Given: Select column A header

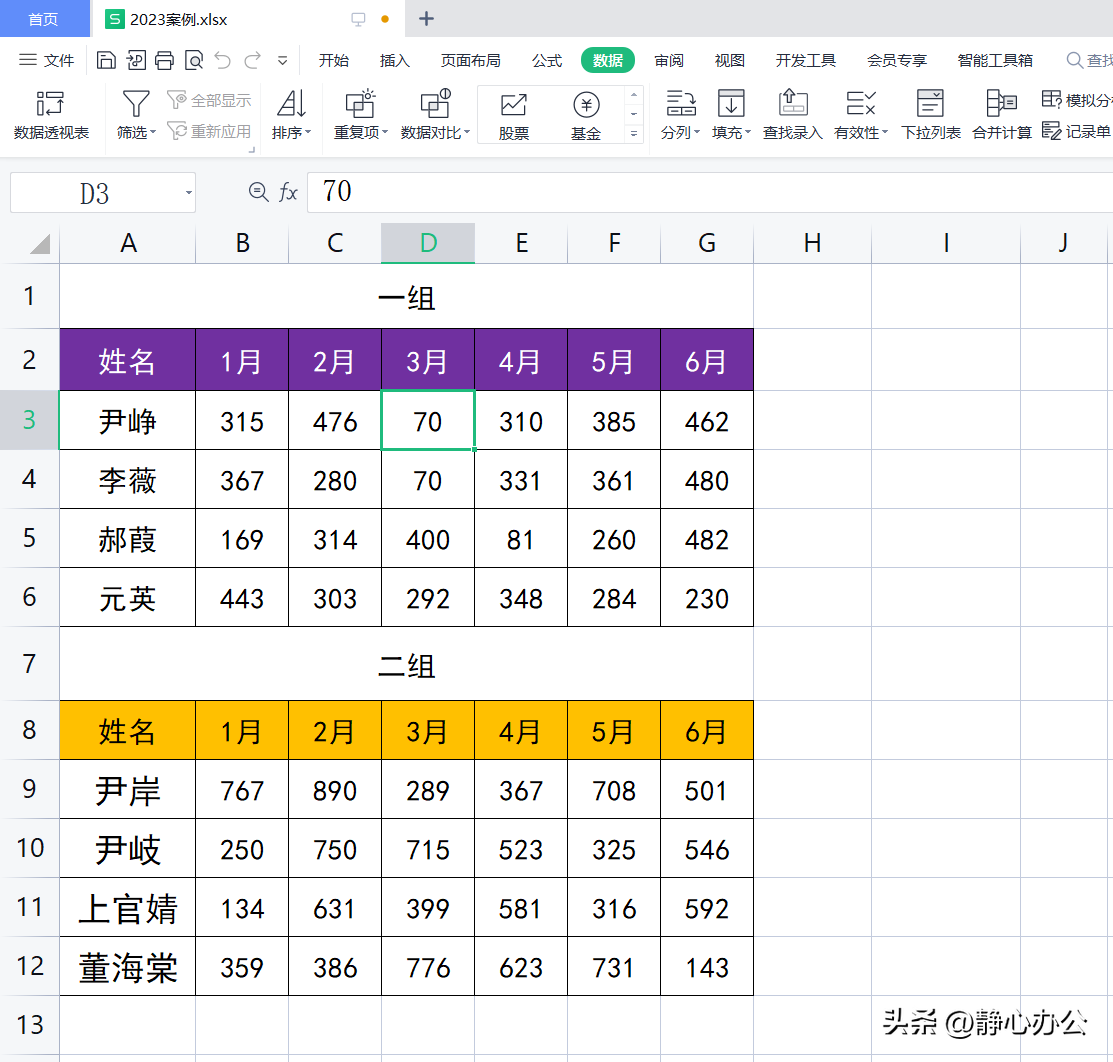Looking at the screenshot, I should coord(128,243).
